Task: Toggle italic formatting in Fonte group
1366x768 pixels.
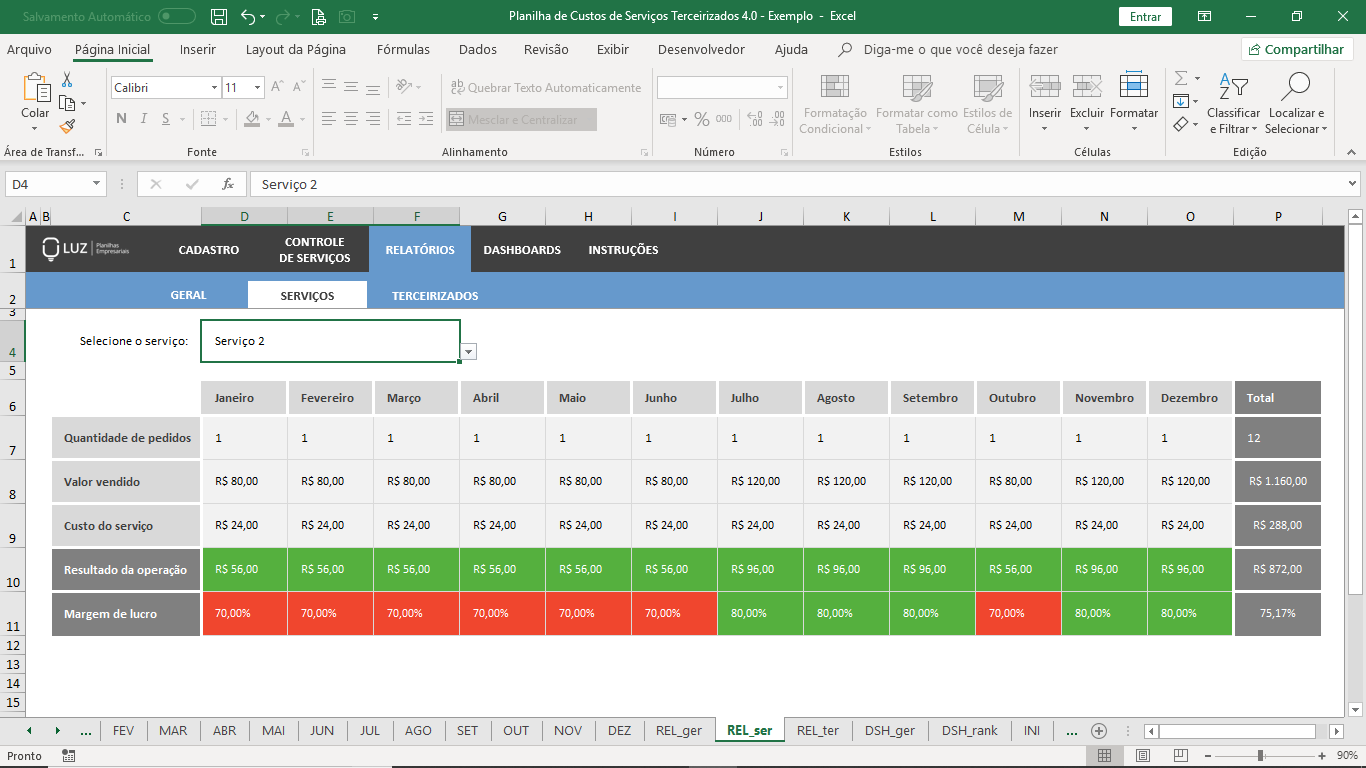Action: pyautogui.click(x=143, y=119)
